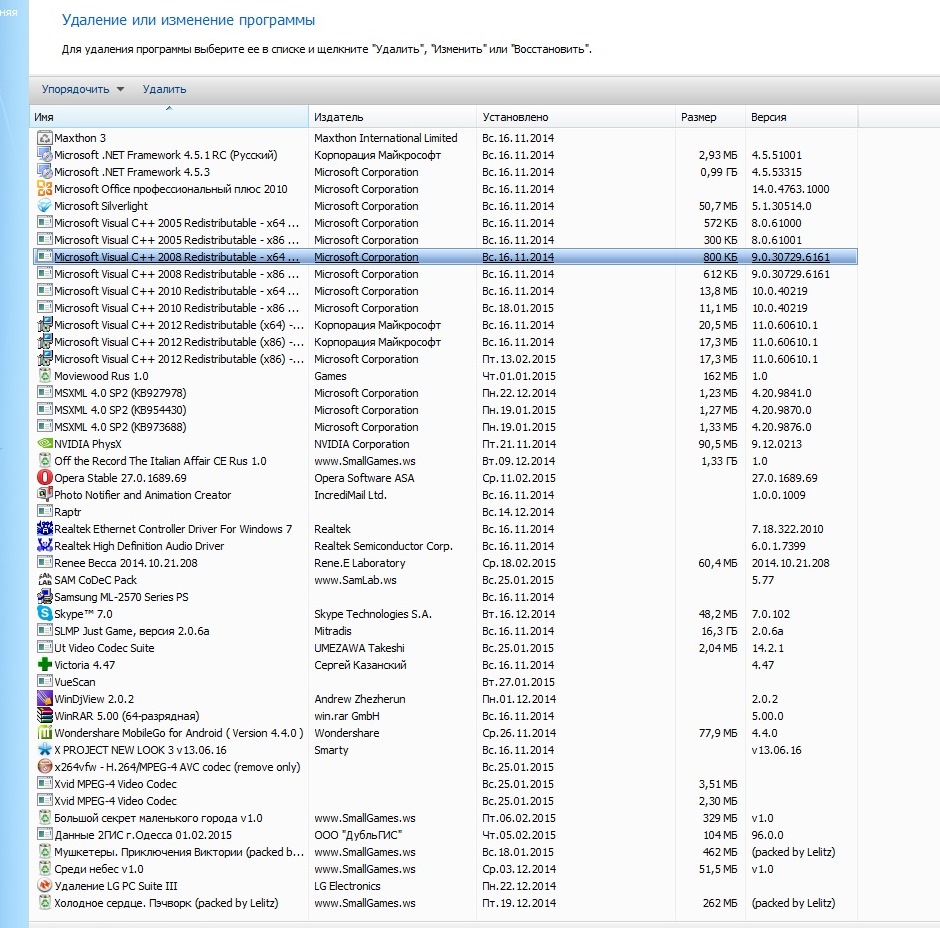Sort programs by Установлено column

(x=574, y=117)
